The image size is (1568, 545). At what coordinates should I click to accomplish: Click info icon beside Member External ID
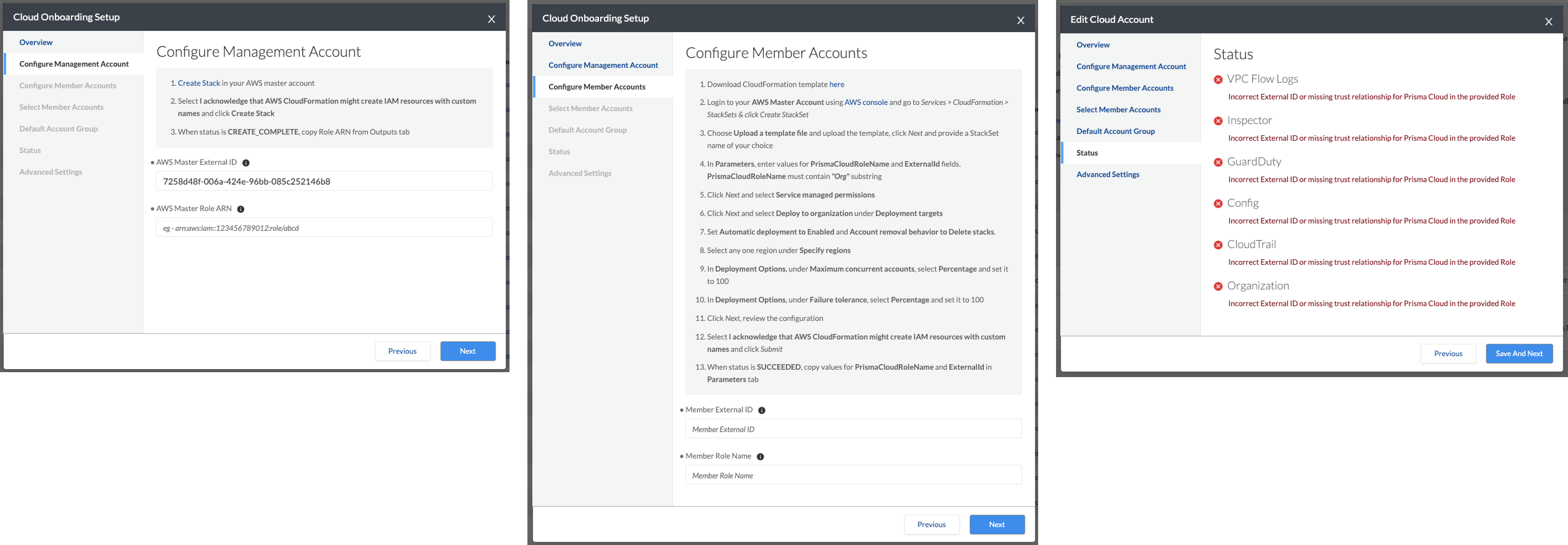click(762, 410)
